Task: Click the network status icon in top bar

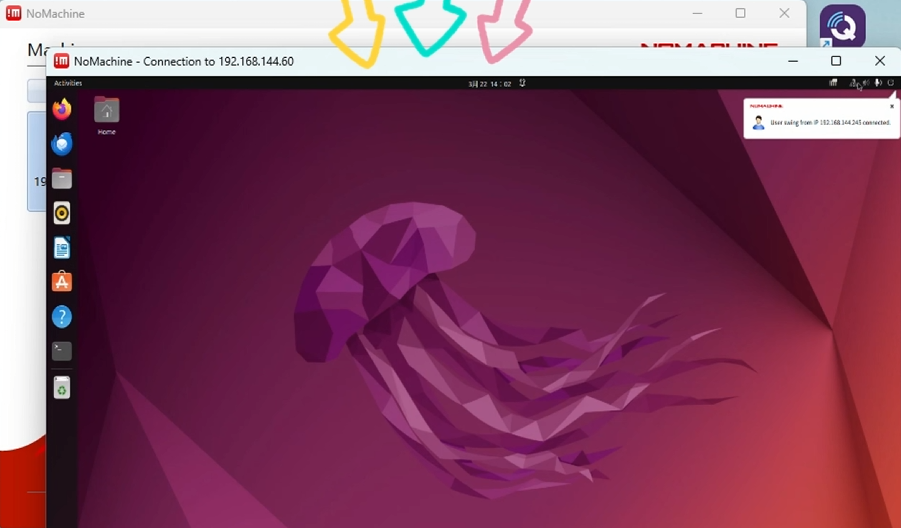Action: [x=854, y=83]
